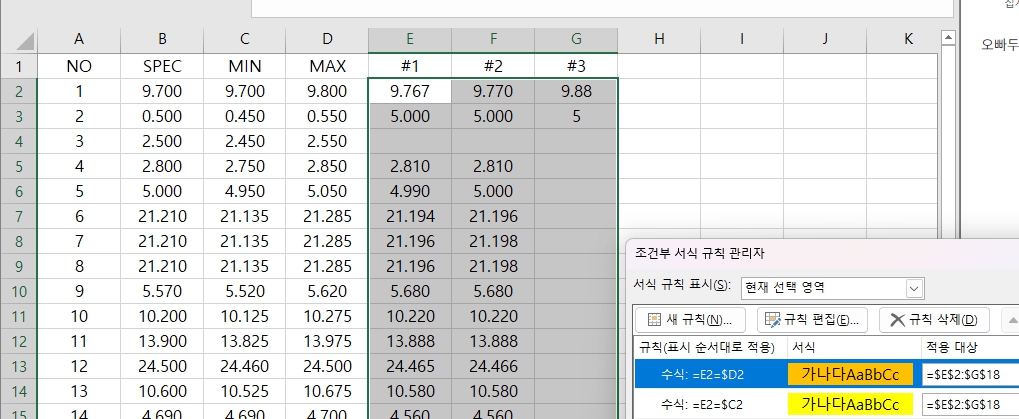Select row 10 header
This screenshot has height=419, width=1019.
[x=19, y=292]
